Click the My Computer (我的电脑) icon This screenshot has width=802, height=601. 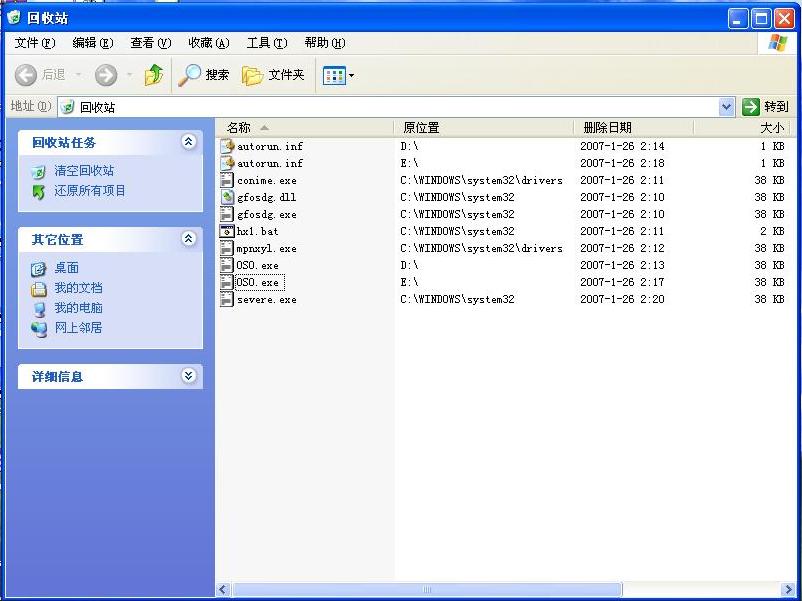tap(38, 309)
